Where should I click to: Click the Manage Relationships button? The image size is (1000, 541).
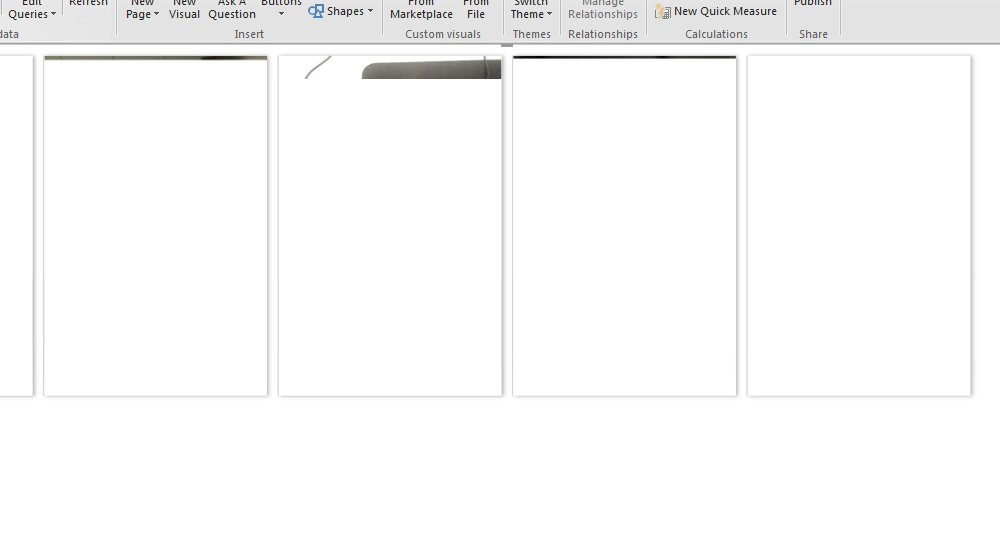click(603, 10)
